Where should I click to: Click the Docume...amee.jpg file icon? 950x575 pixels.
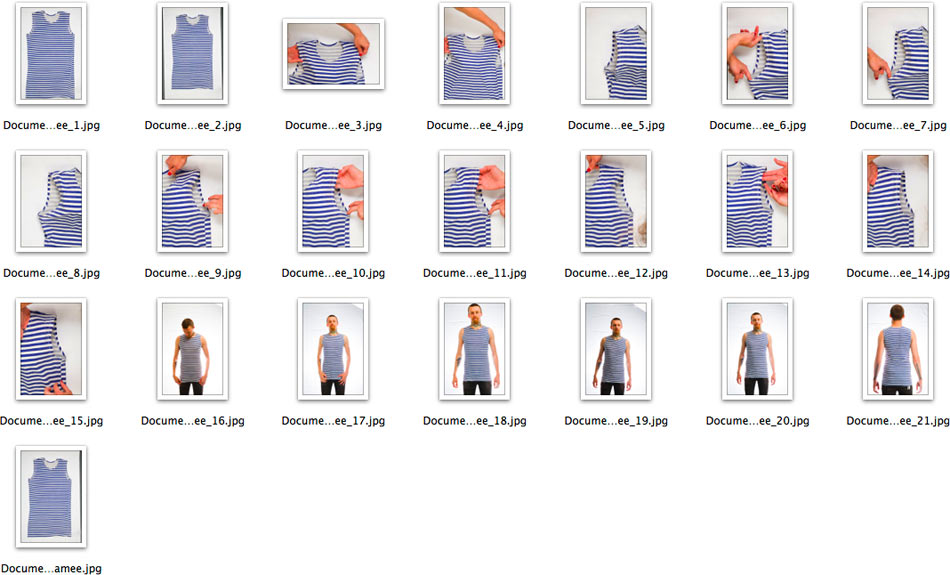click(51, 496)
